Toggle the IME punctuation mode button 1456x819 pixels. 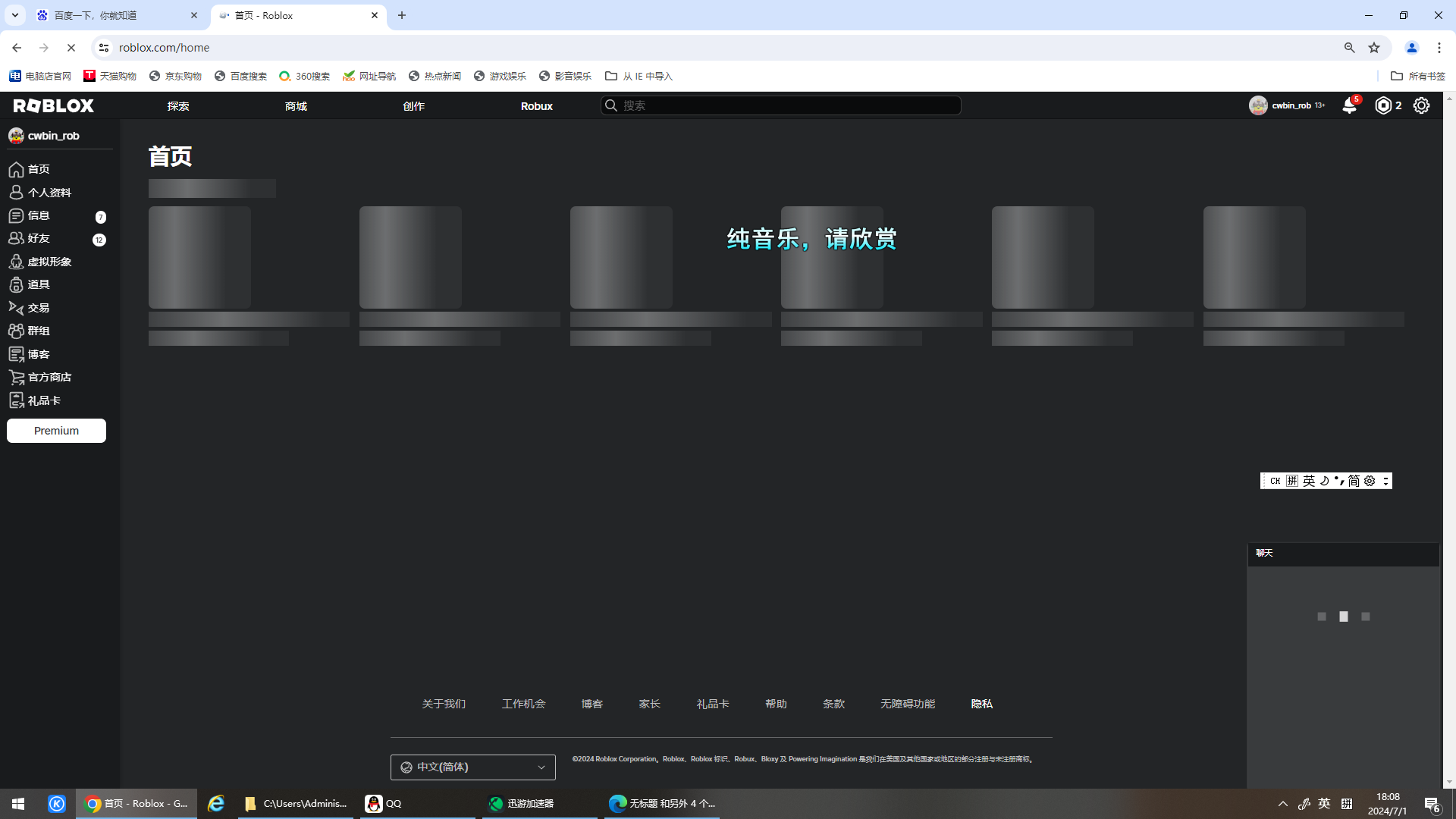1339,481
